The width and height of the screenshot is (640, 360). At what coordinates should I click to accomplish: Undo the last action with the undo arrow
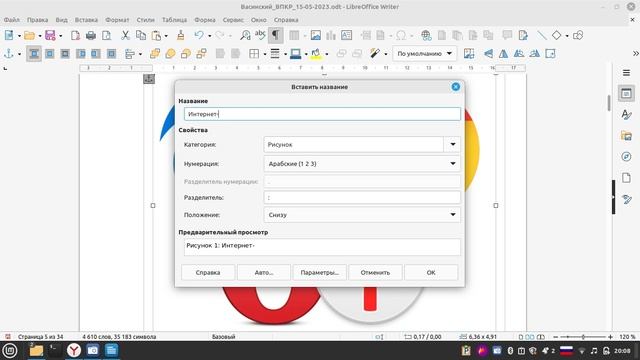199,36
